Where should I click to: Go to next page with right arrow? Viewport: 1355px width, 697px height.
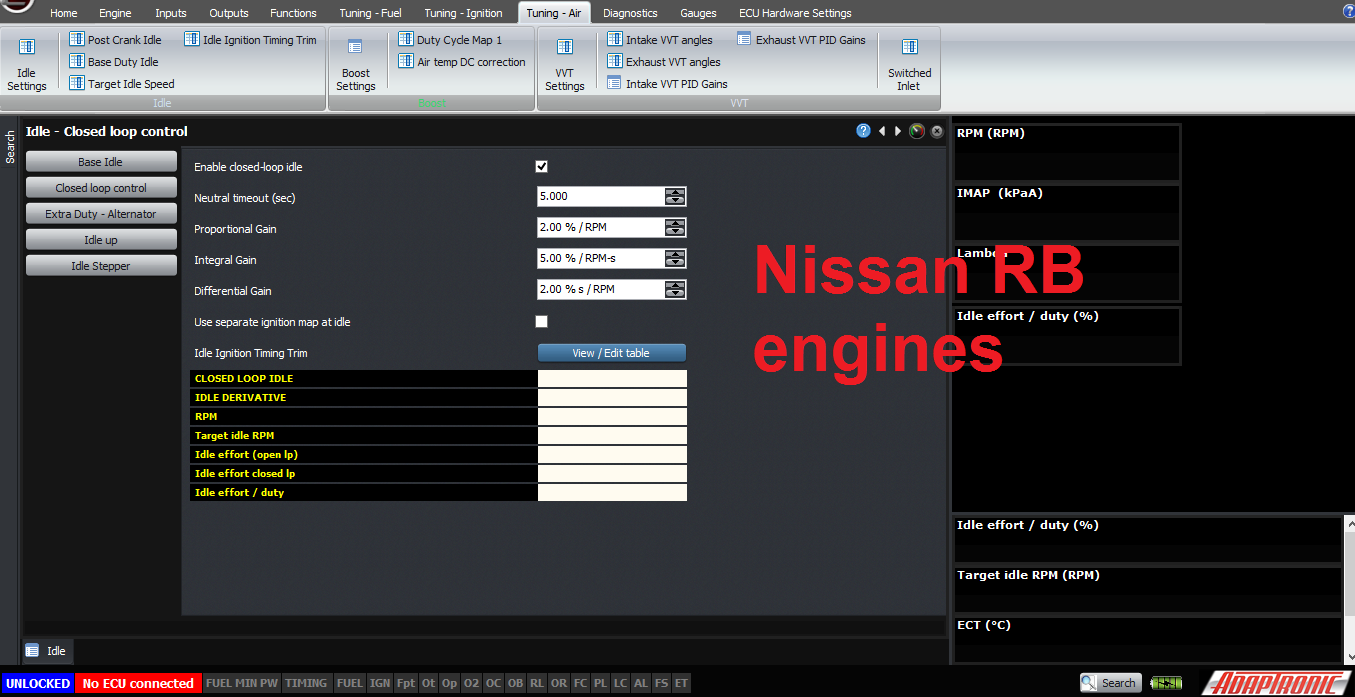(898, 131)
